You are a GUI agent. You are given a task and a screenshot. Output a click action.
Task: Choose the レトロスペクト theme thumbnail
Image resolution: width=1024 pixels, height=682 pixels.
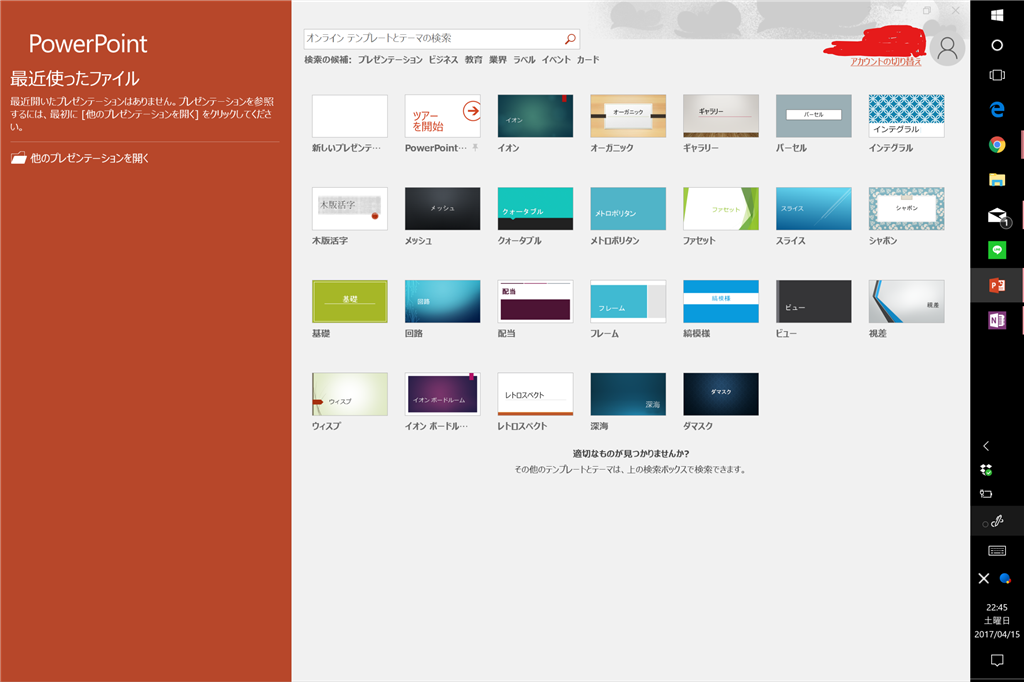[536, 394]
